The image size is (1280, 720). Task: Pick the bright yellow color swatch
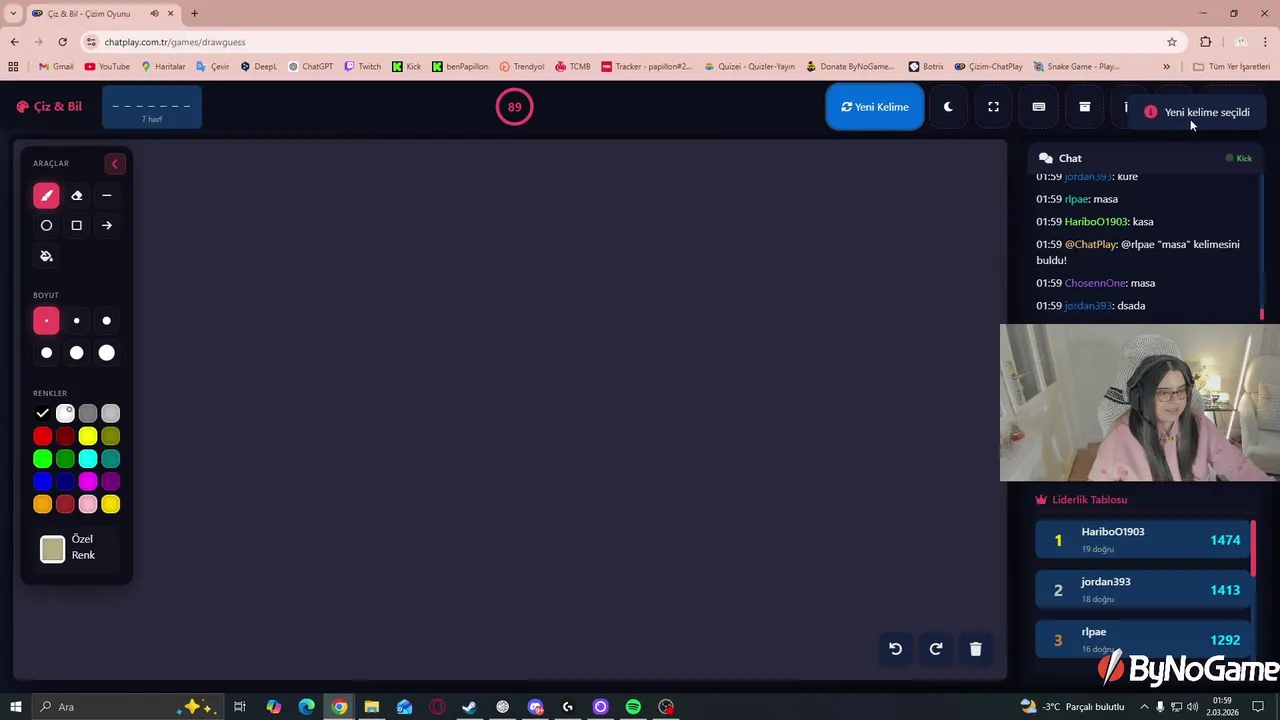pos(88,436)
